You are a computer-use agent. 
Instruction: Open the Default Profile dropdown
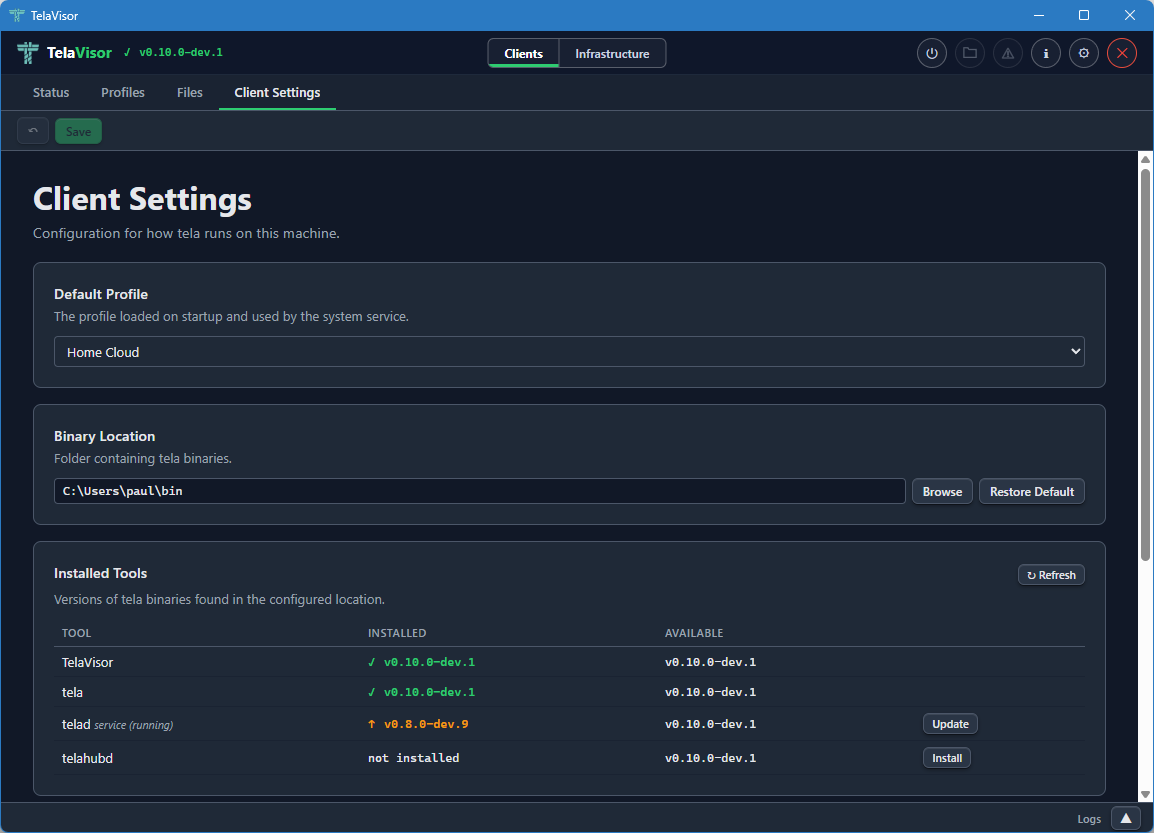(569, 351)
